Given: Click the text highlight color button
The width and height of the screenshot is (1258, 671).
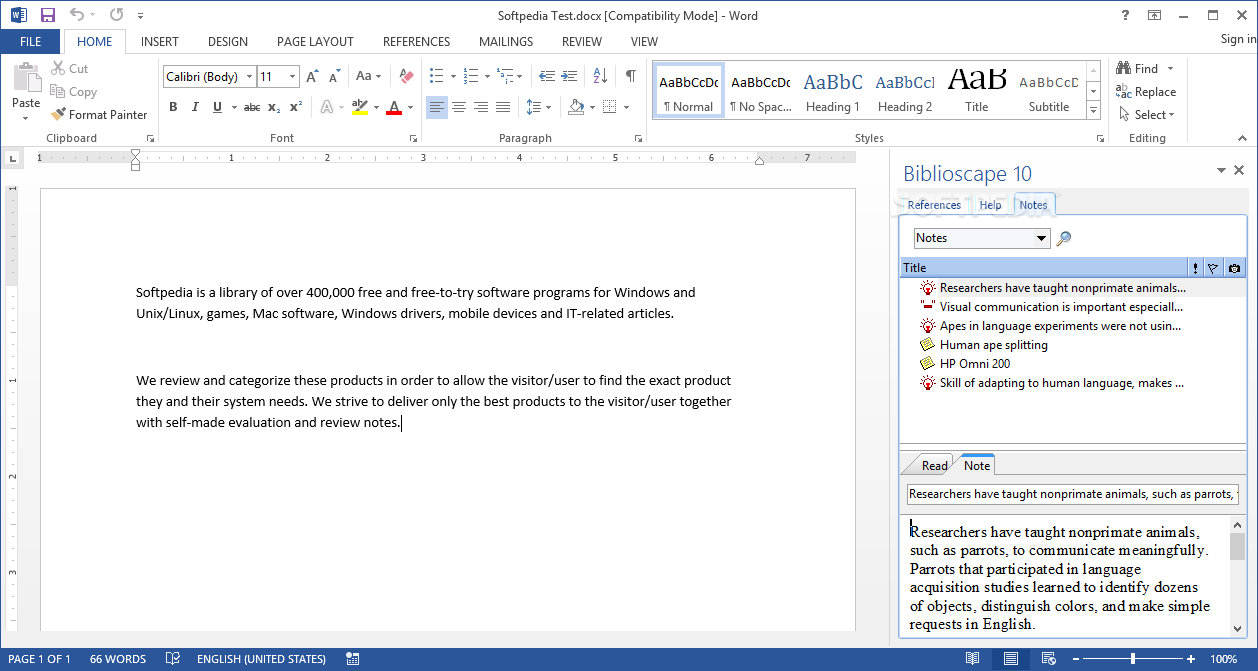Looking at the screenshot, I should (360, 107).
